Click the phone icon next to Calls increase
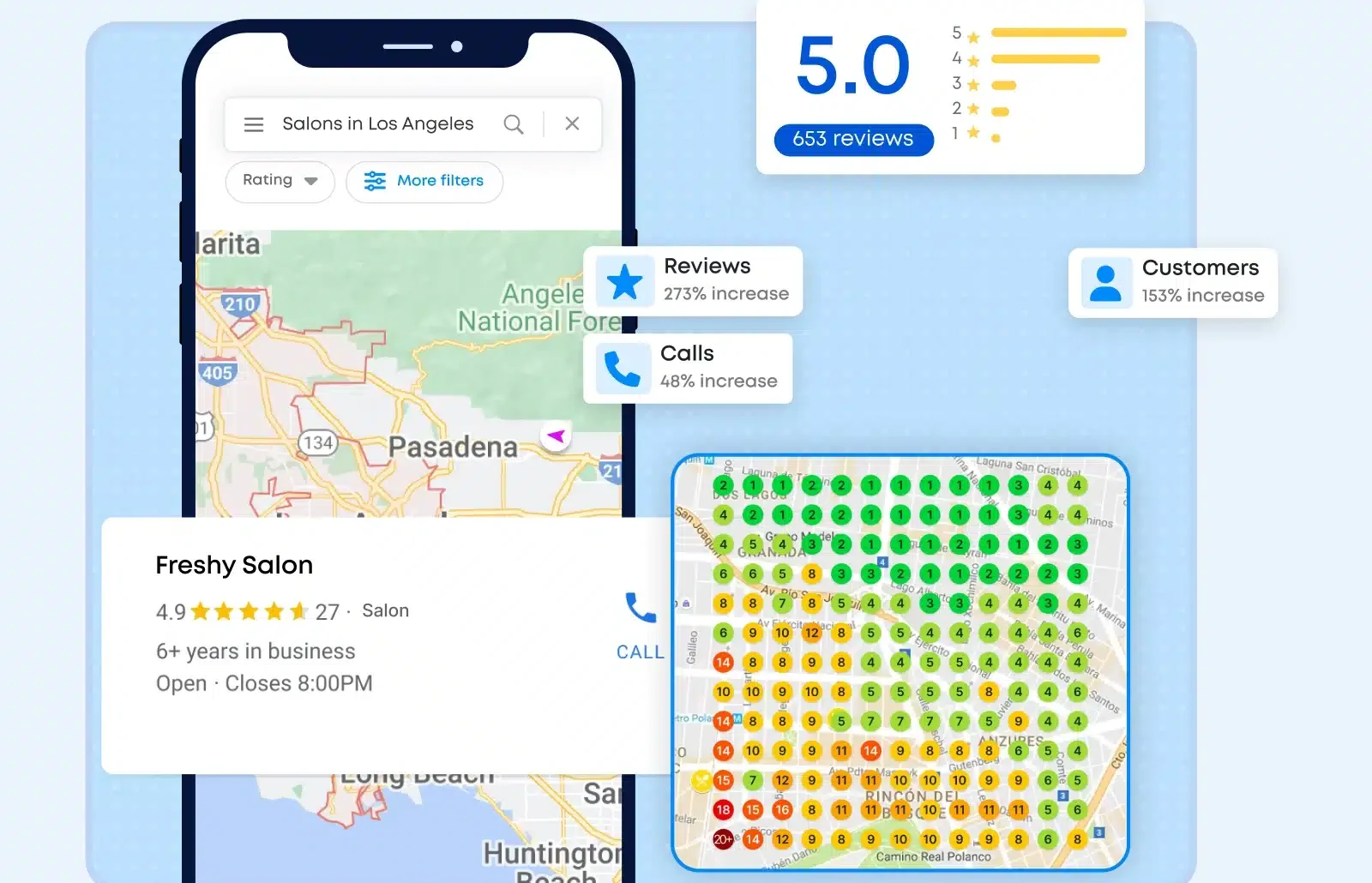Screen dimensions: 1372x883 tap(622, 368)
